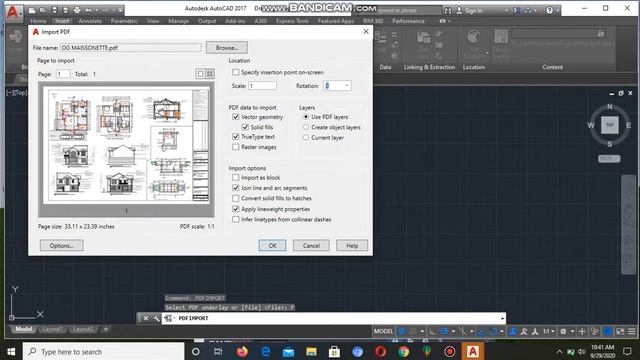Enable Infer linetypes from collinear dashes
This screenshot has height=360, width=640.
coord(236,220)
